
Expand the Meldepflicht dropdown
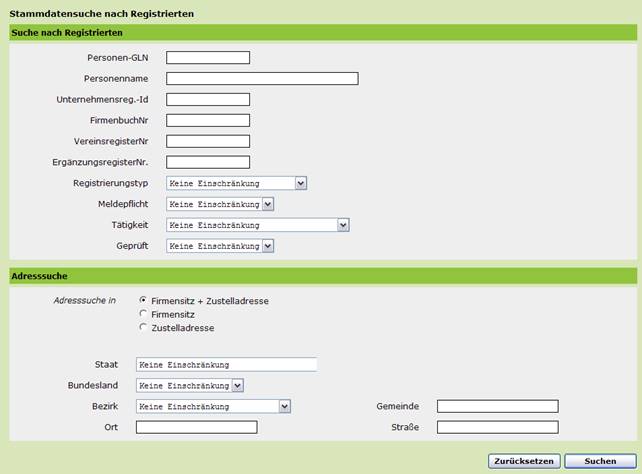219,204
